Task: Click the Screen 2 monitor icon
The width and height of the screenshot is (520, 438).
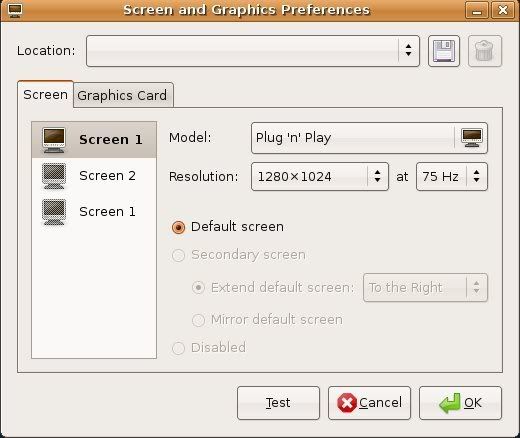Action: coord(54,176)
